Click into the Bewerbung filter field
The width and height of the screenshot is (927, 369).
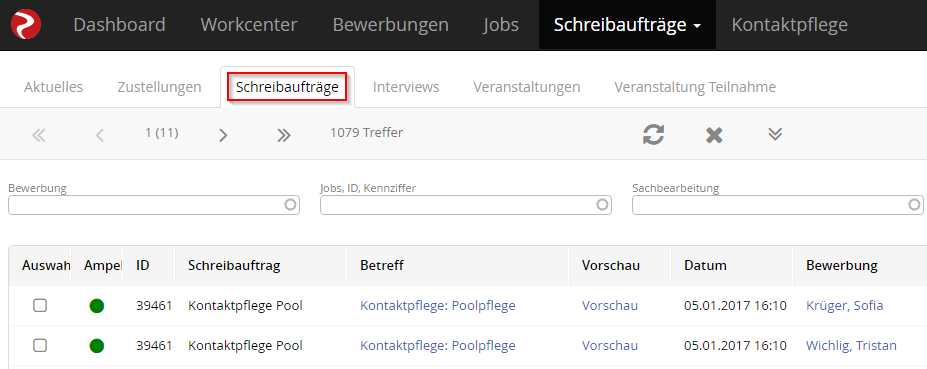(x=154, y=205)
